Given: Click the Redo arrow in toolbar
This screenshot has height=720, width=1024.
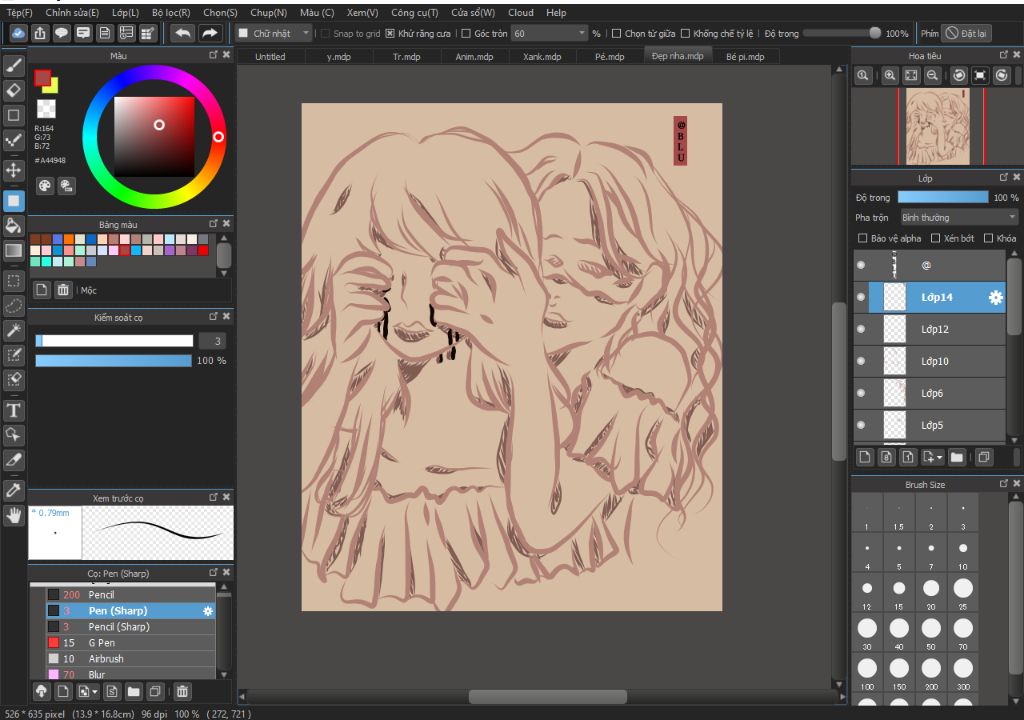Looking at the screenshot, I should coord(209,33).
